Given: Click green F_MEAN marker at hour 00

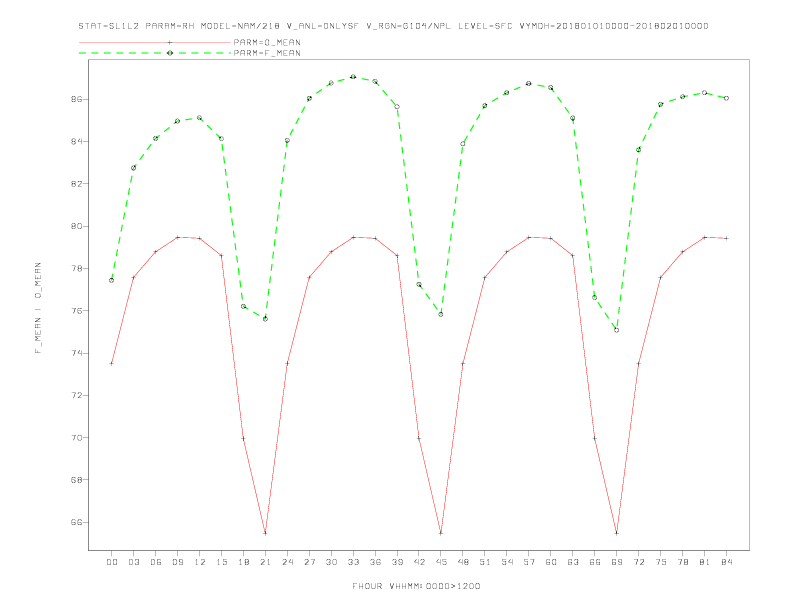Looking at the screenshot, I should coord(112,280).
